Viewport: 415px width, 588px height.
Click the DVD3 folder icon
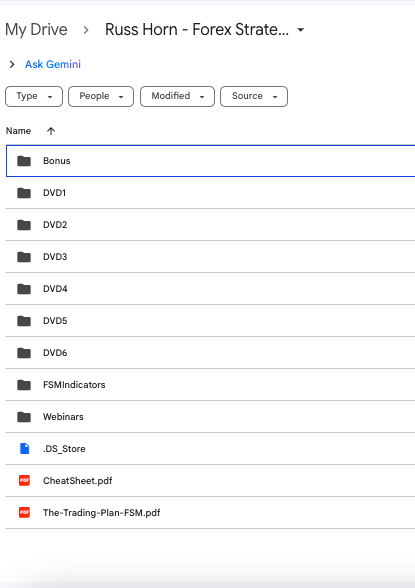click(x=24, y=257)
